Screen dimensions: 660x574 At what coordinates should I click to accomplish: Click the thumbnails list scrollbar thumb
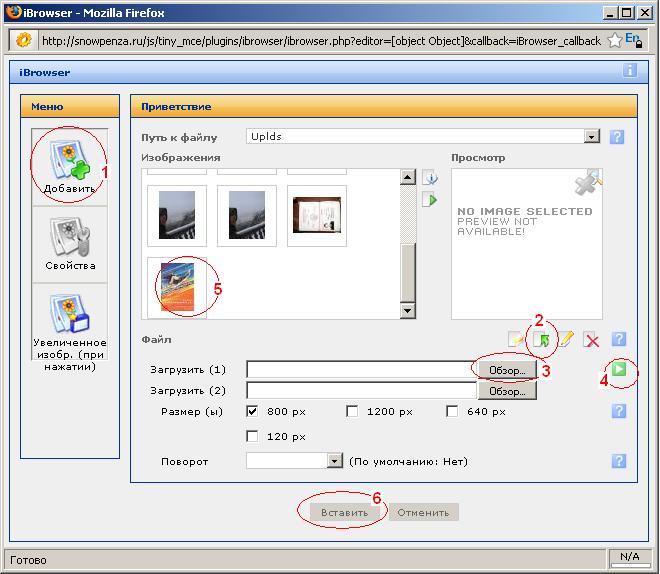click(x=407, y=272)
